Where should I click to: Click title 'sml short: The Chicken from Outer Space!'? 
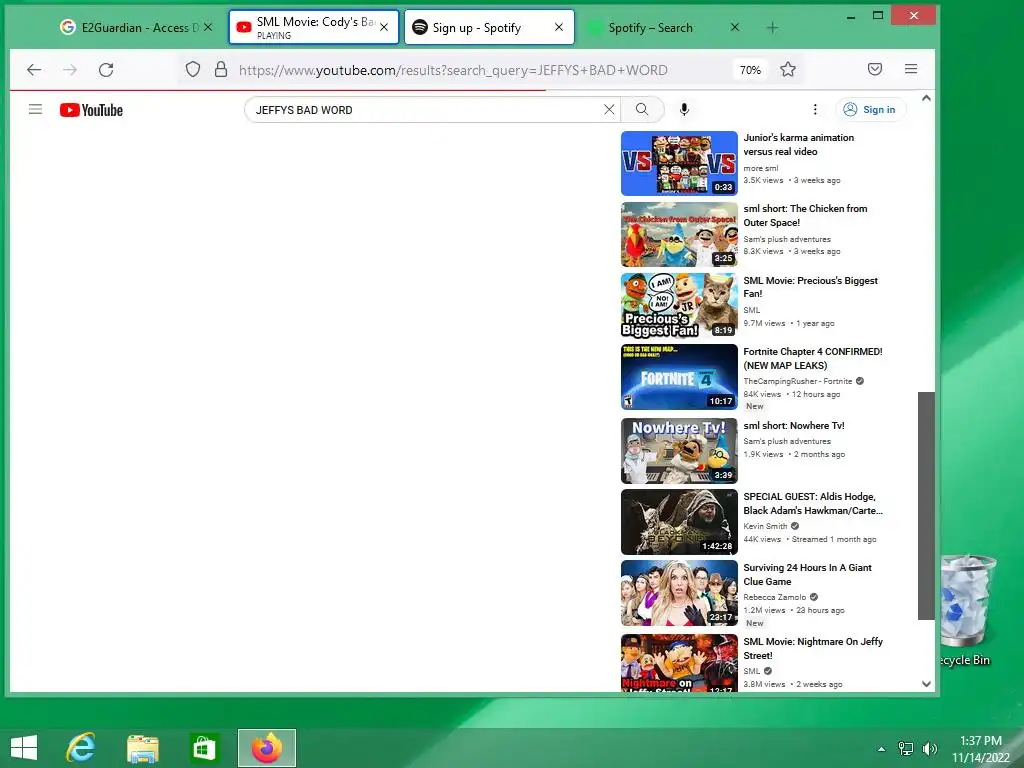[805, 216]
